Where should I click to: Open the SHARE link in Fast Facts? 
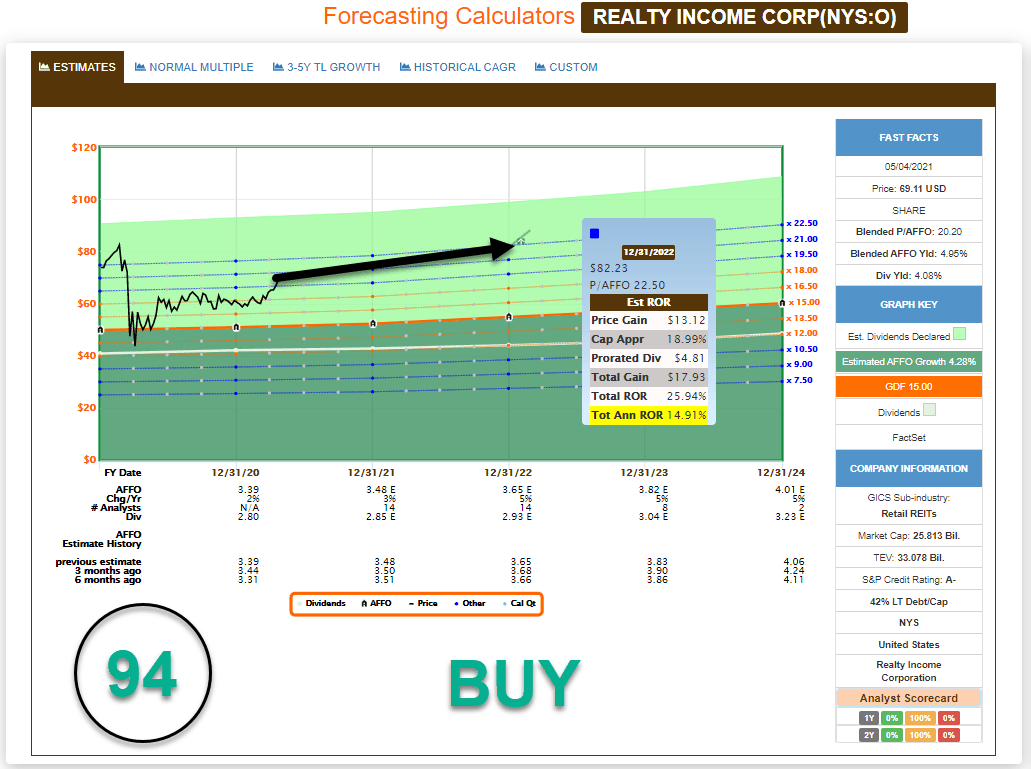[908, 210]
